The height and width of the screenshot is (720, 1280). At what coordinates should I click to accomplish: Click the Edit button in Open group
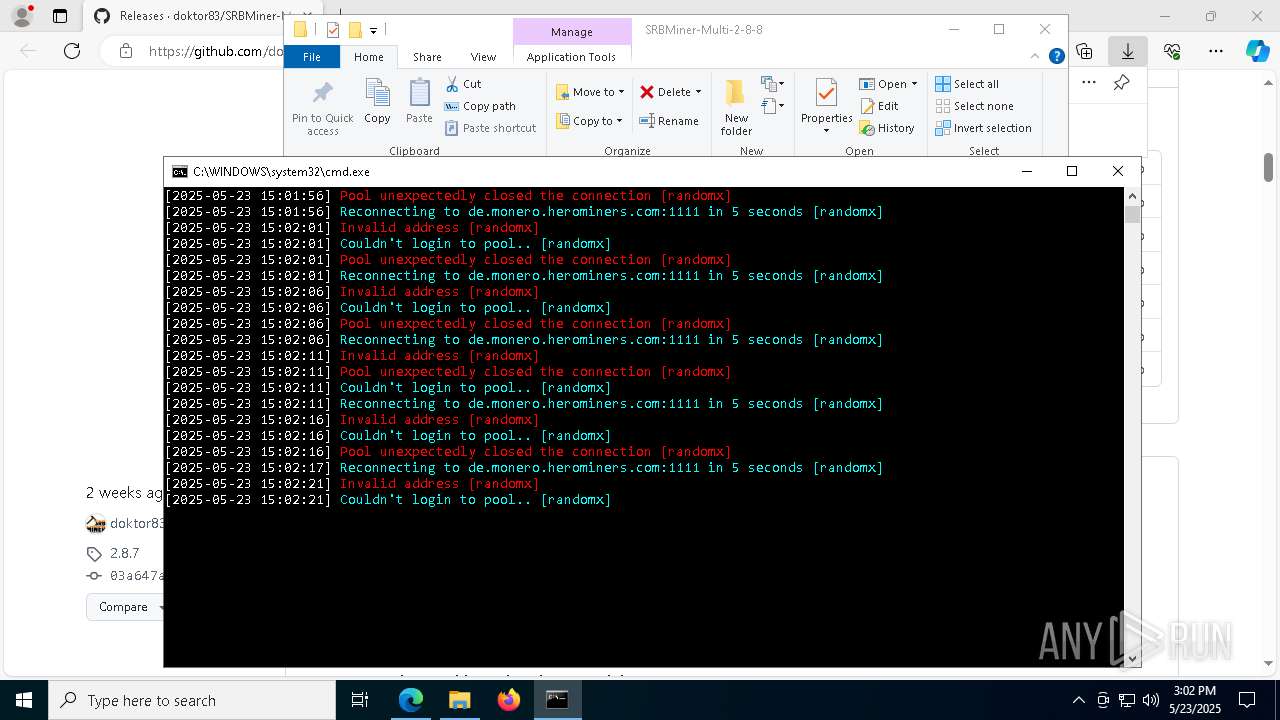(x=879, y=106)
